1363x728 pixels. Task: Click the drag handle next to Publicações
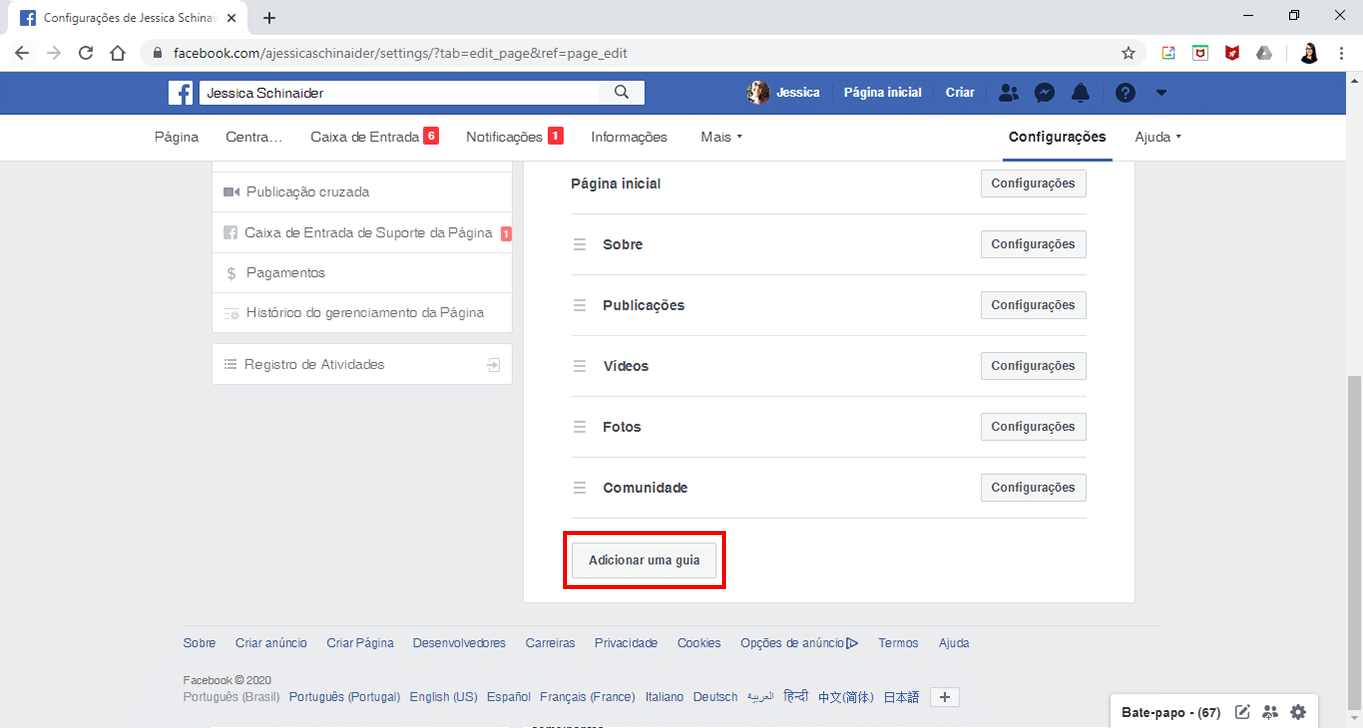pyautogui.click(x=580, y=305)
